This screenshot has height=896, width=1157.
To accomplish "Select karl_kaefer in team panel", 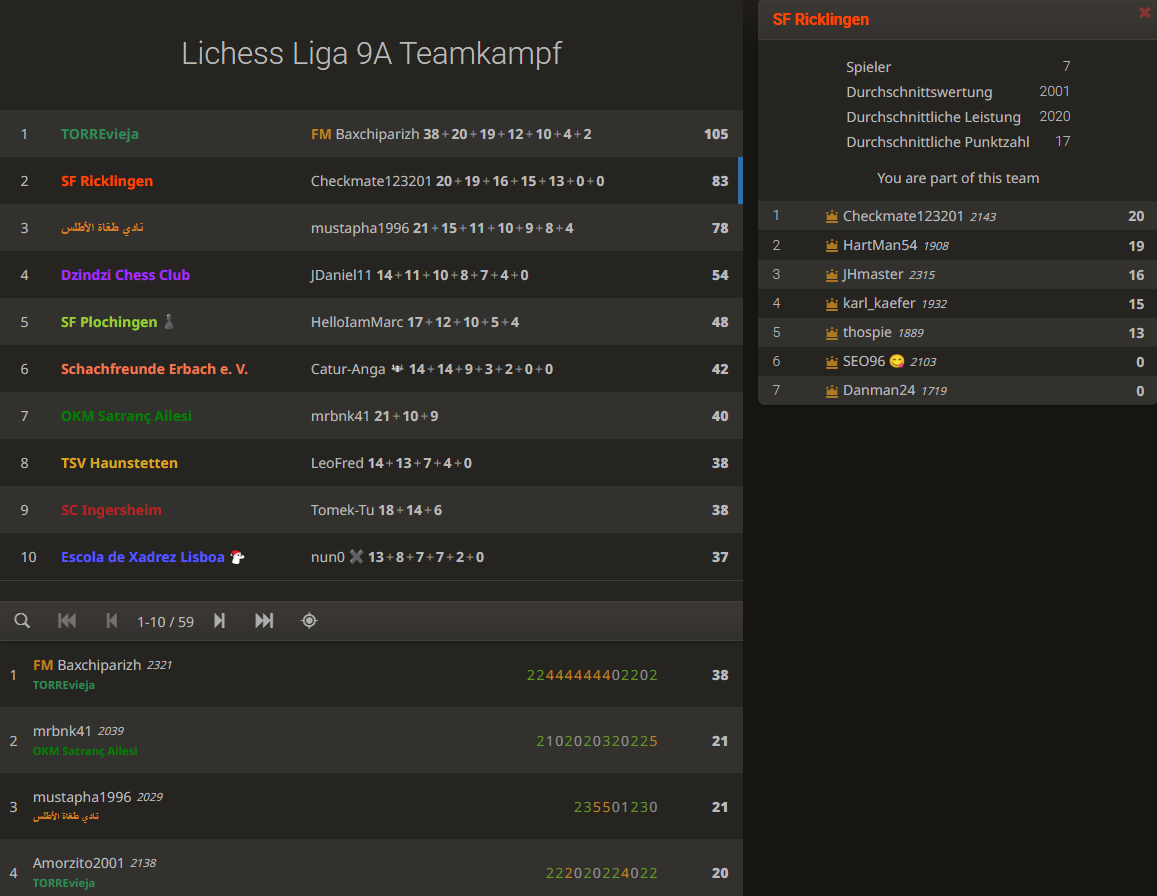I will pyautogui.click(x=957, y=303).
